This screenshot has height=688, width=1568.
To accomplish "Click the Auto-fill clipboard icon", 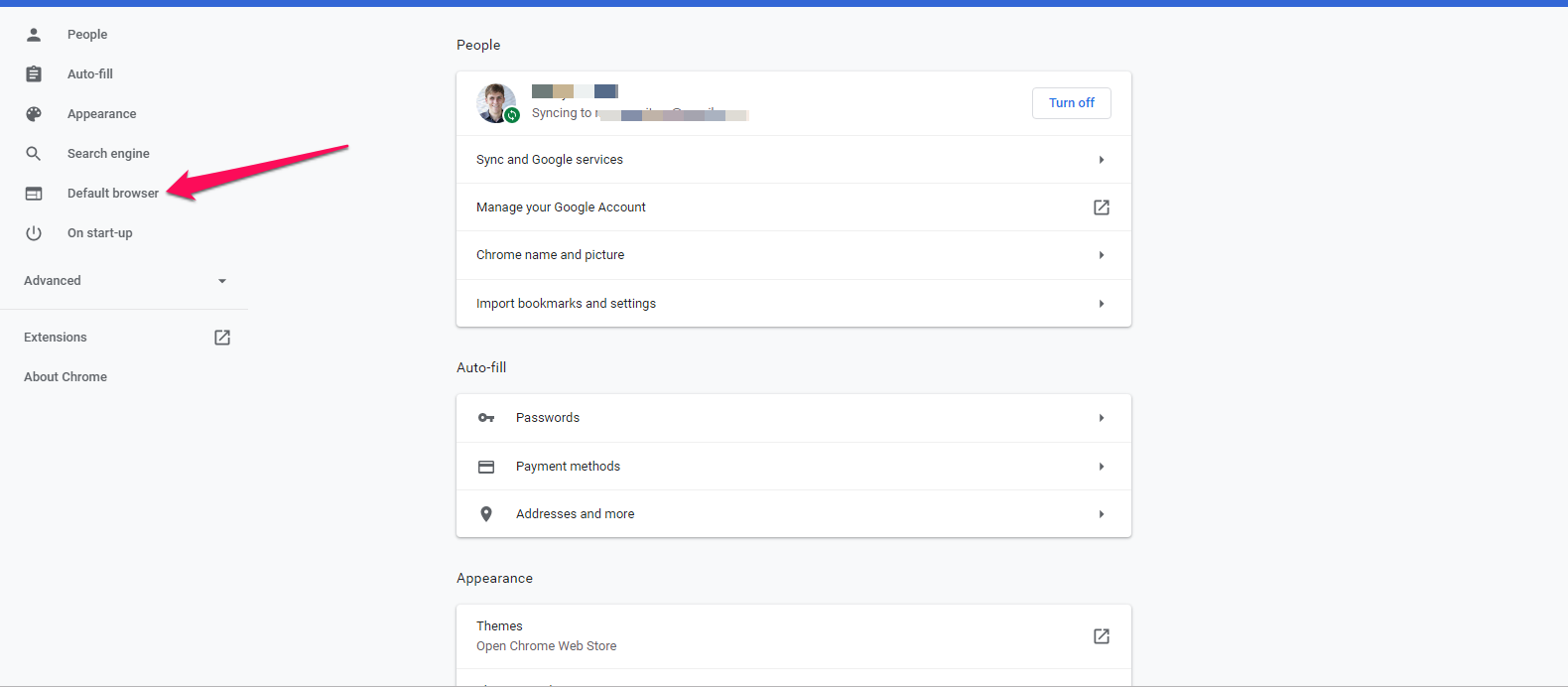I will (x=34, y=74).
